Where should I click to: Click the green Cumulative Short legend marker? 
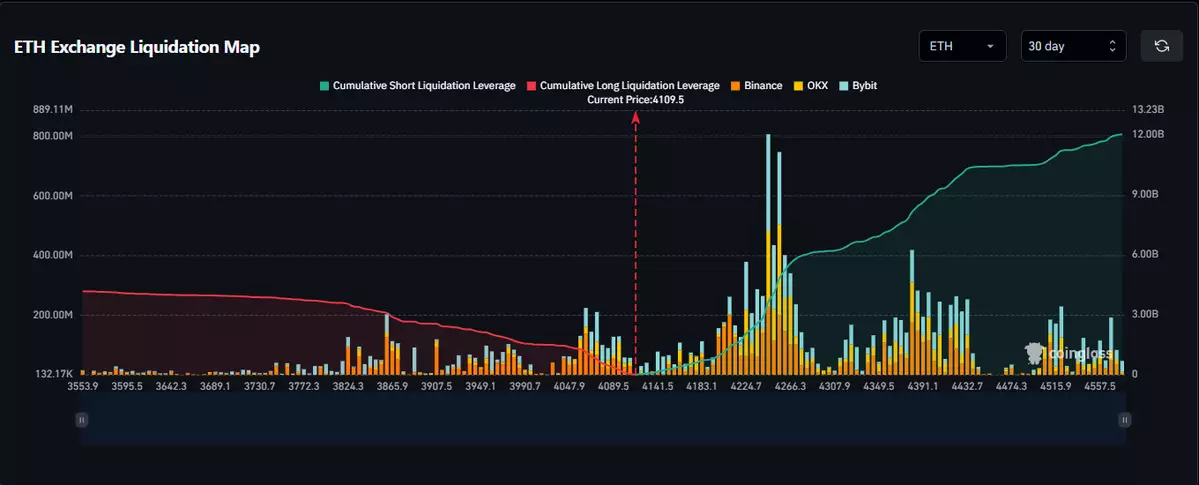[x=324, y=86]
